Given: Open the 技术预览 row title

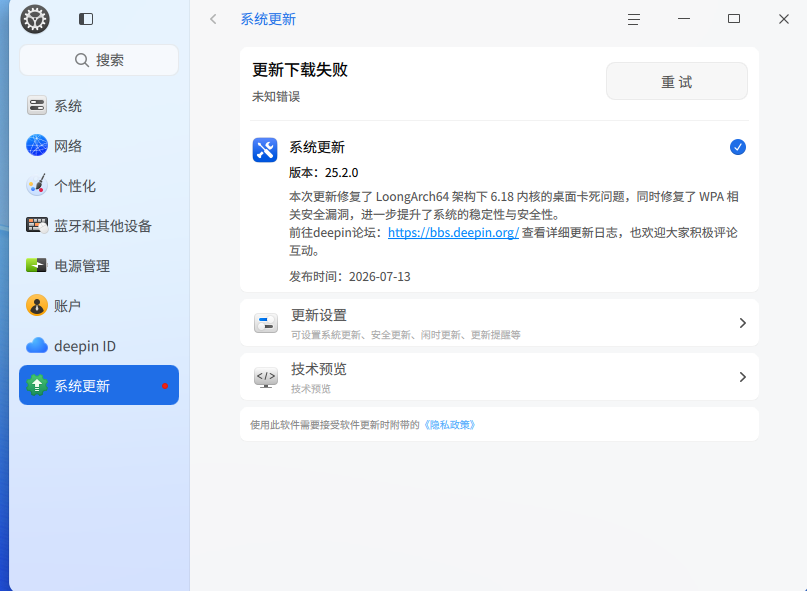Looking at the screenshot, I should [x=319, y=369].
